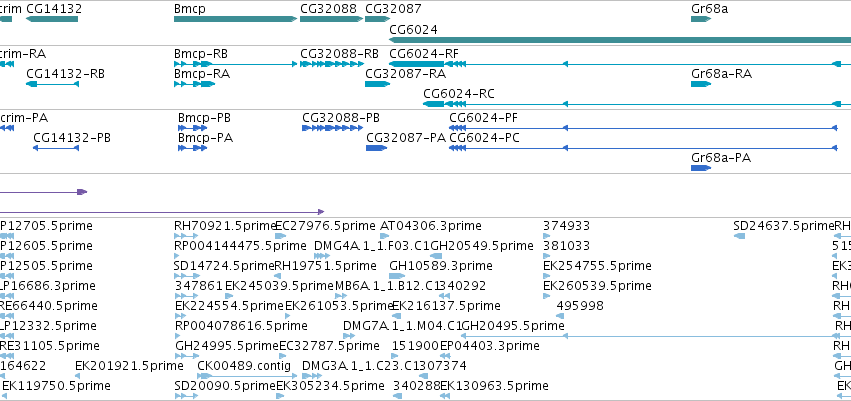Screen dimensions: 851x401
Task: Select transcript Gr68a-RA
Action: coord(701,84)
